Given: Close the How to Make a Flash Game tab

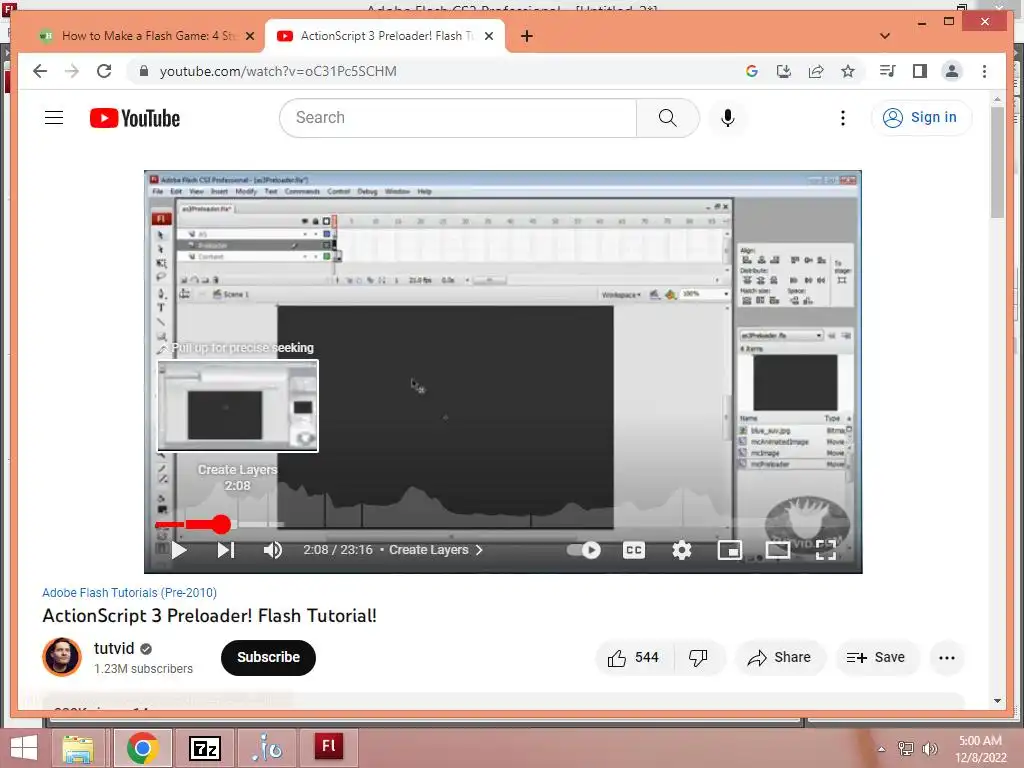Looking at the screenshot, I should coord(249,36).
